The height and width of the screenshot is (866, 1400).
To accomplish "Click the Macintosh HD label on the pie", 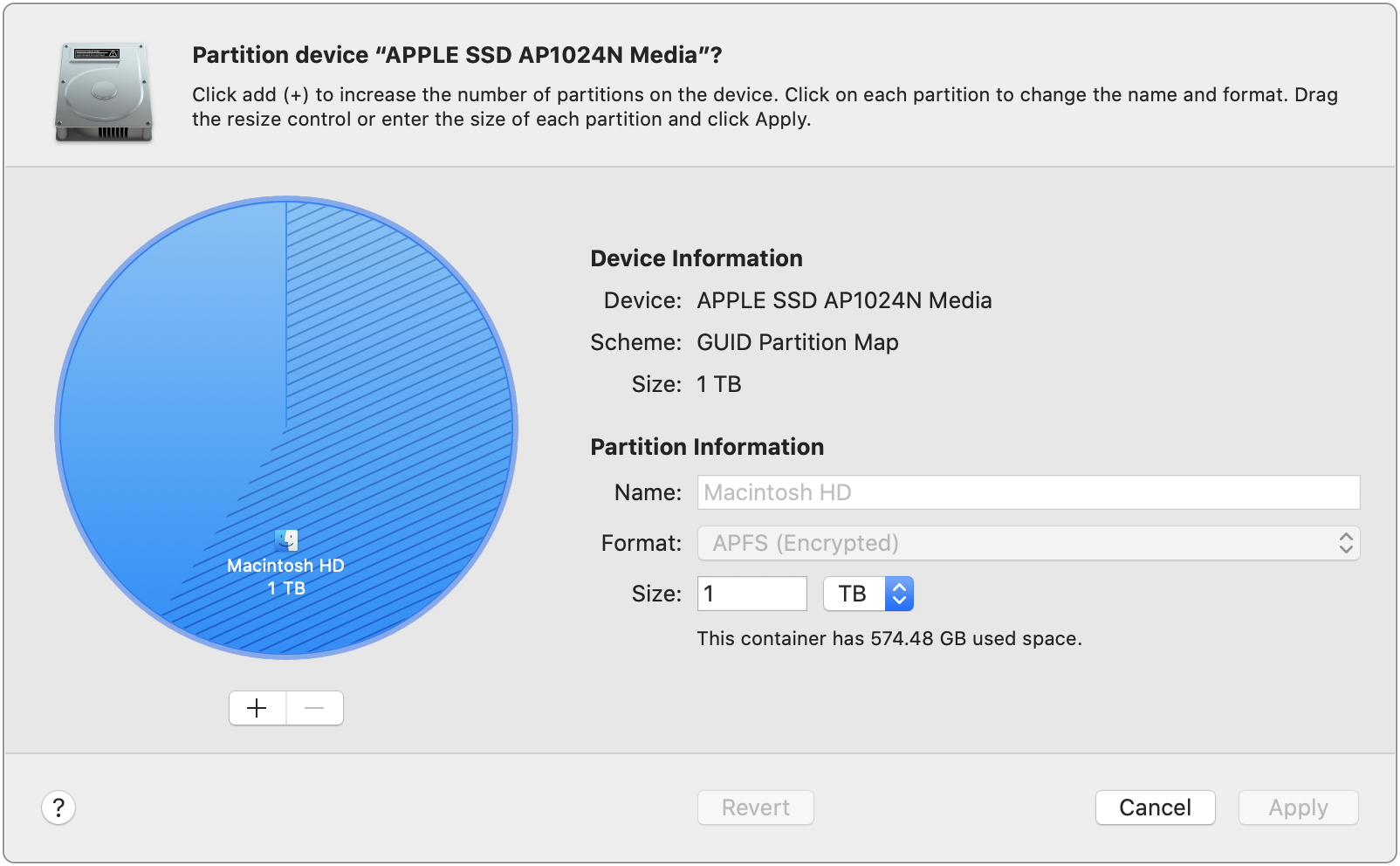I will click(x=285, y=566).
